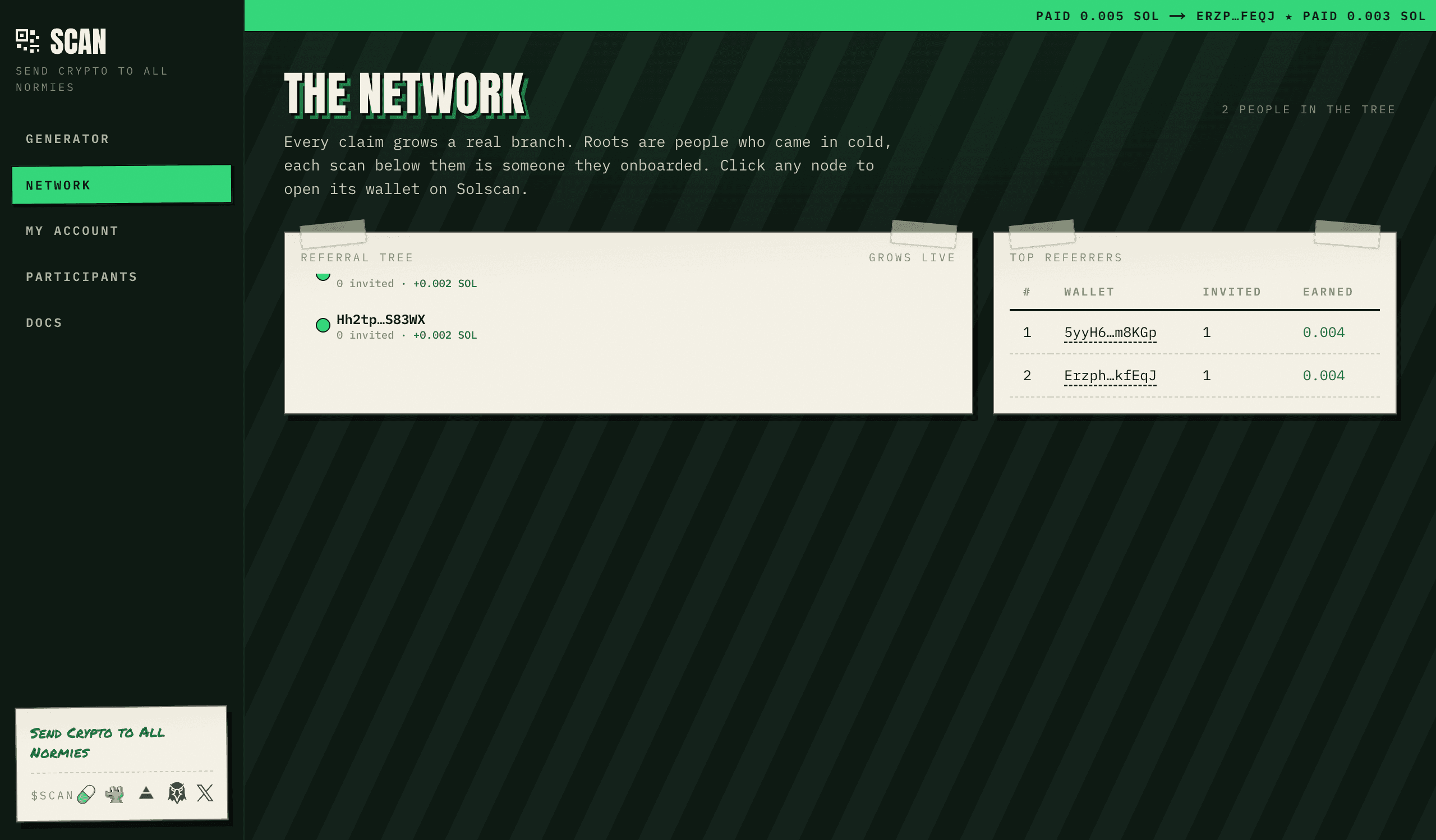
Task: Open the eagle head icon link
Action: click(177, 793)
